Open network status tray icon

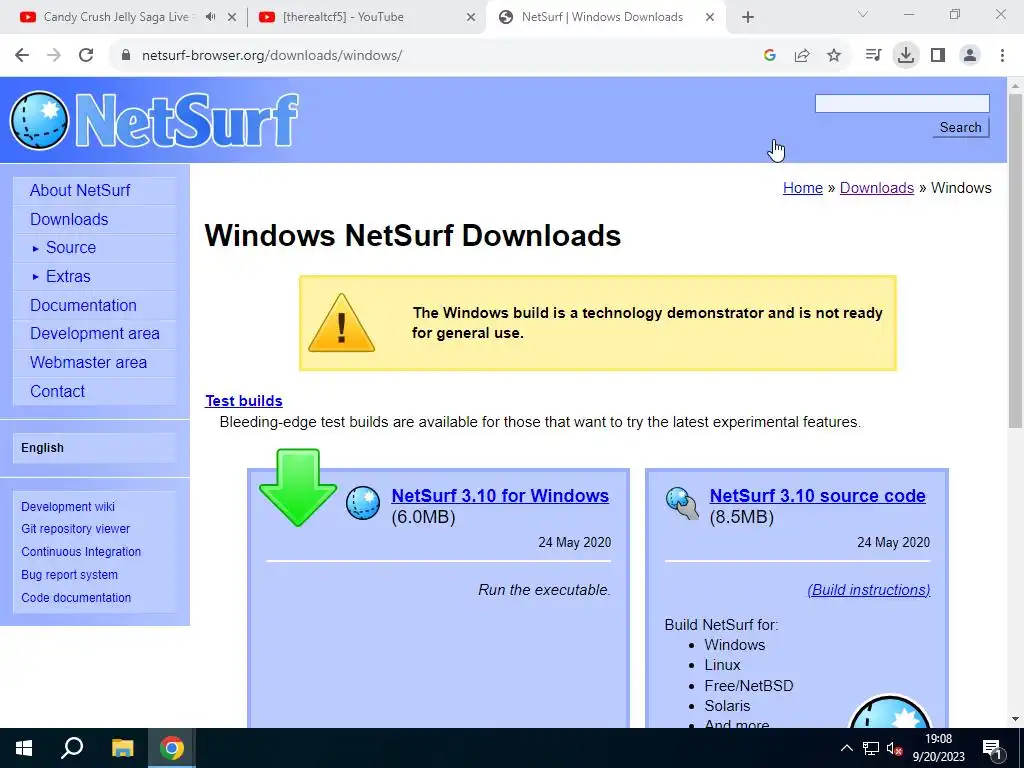coord(871,748)
